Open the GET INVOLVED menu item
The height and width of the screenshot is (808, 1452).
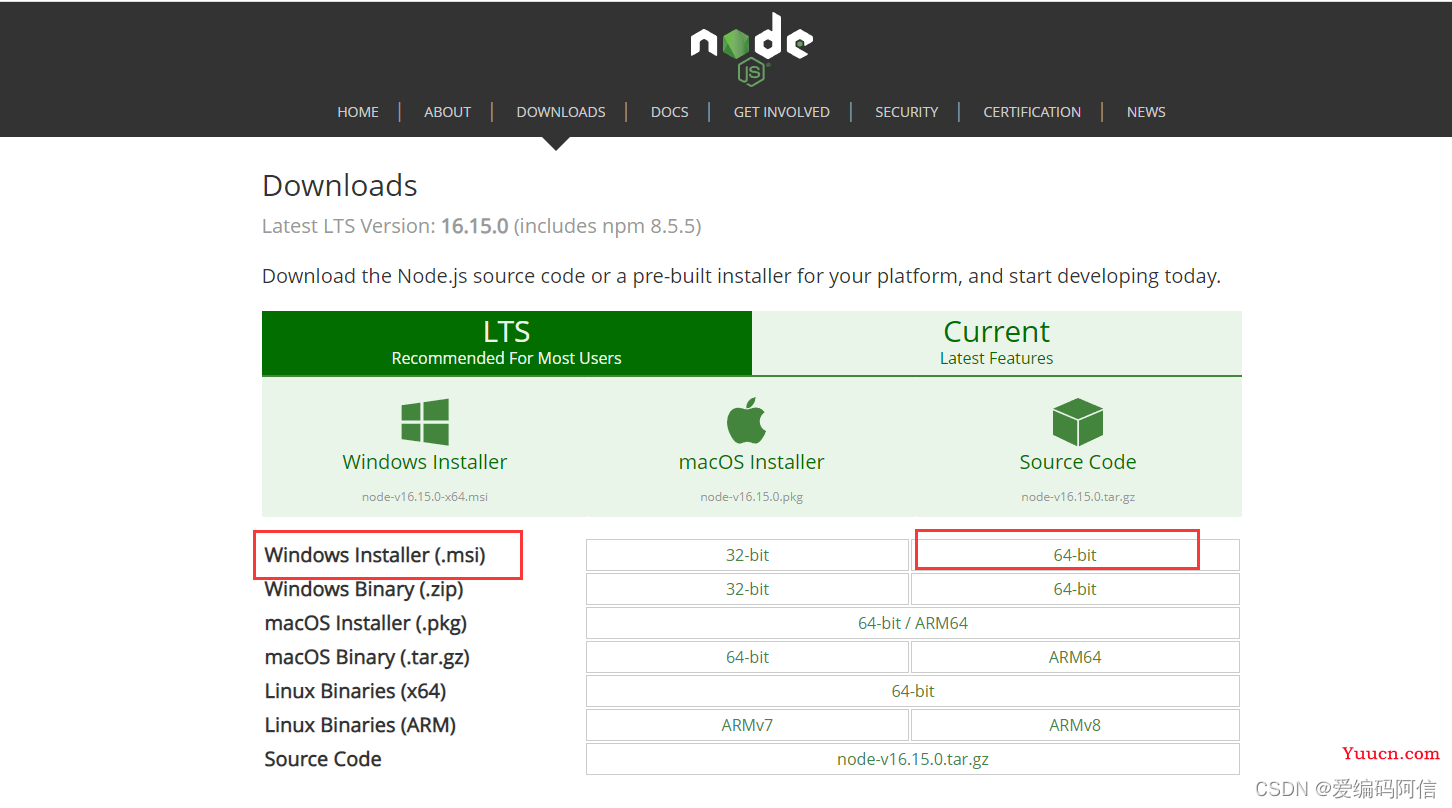coord(782,112)
